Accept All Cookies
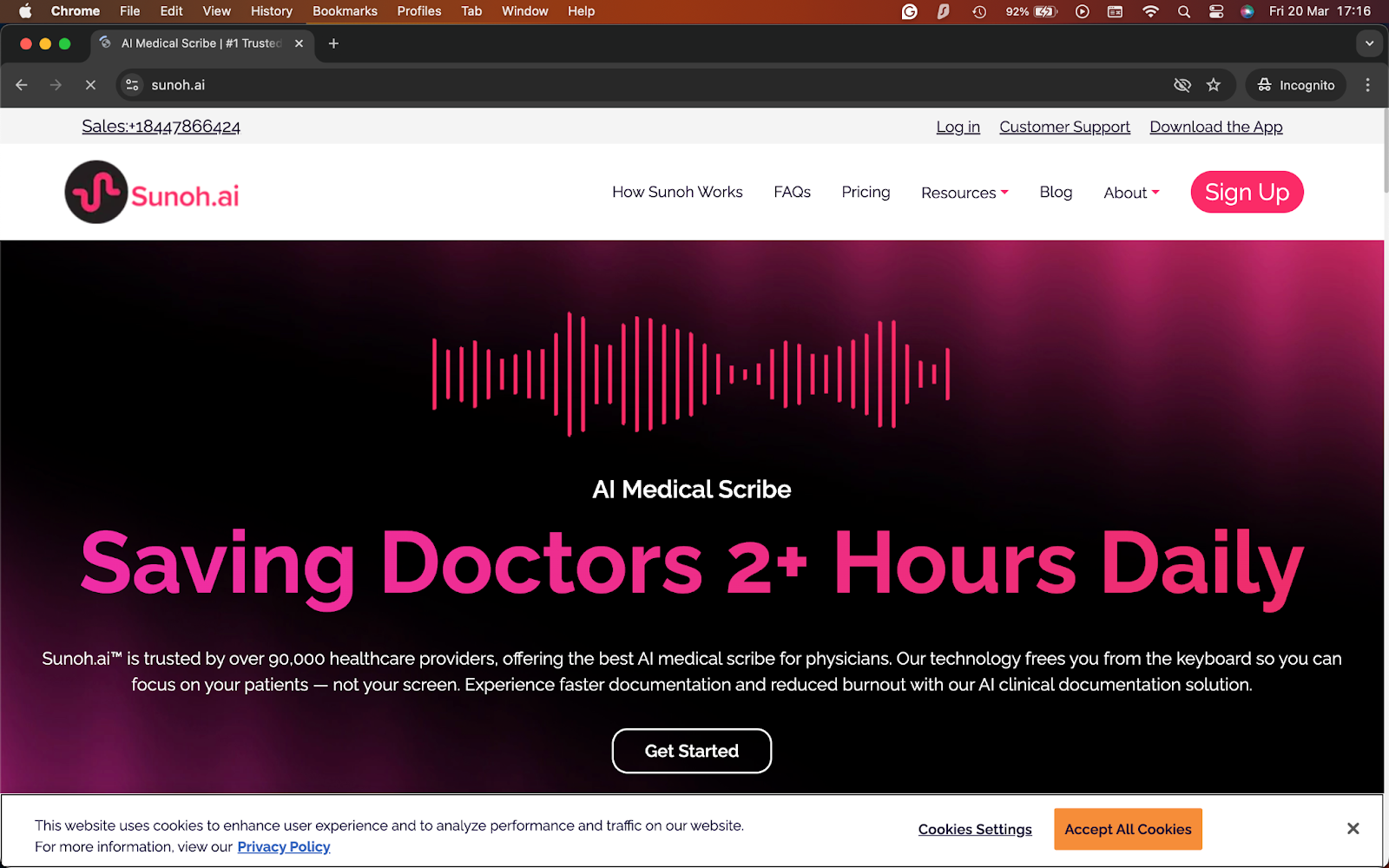The height and width of the screenshot is (868, 1389). coord(1128,829)
